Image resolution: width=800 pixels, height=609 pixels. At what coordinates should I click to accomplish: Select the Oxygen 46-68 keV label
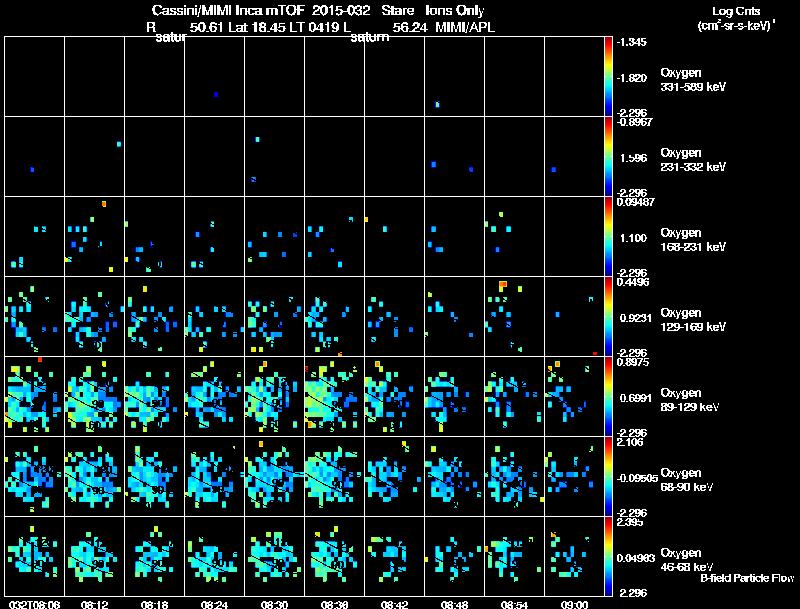tap(687, 560)
